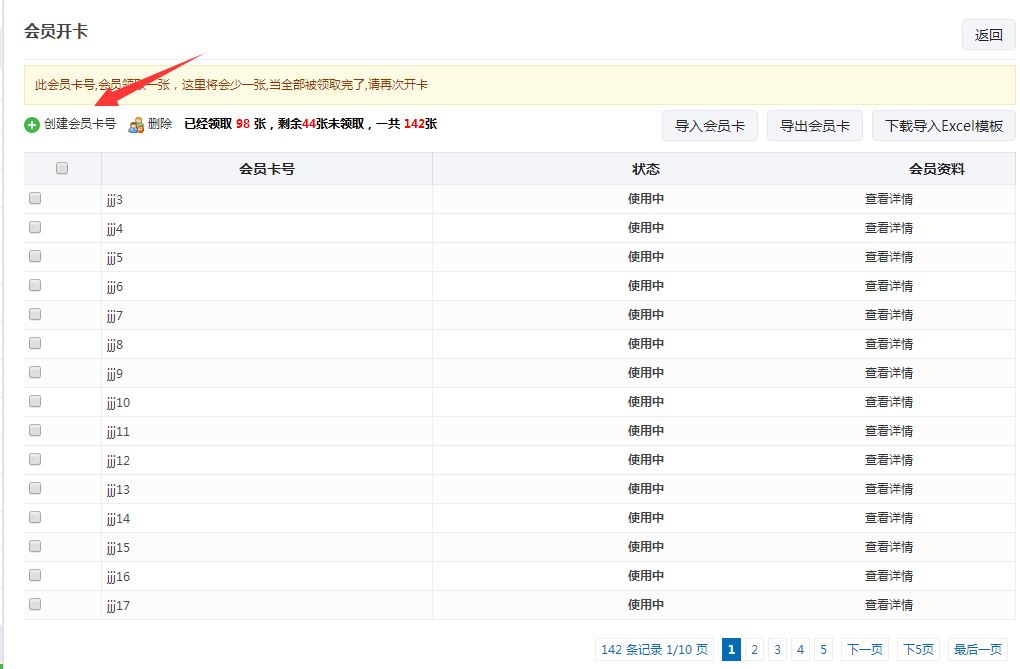The width and height of the screenshot is (1020, 669).
Task: Click 导入会员卡 button
Action: tap(710, 126)
